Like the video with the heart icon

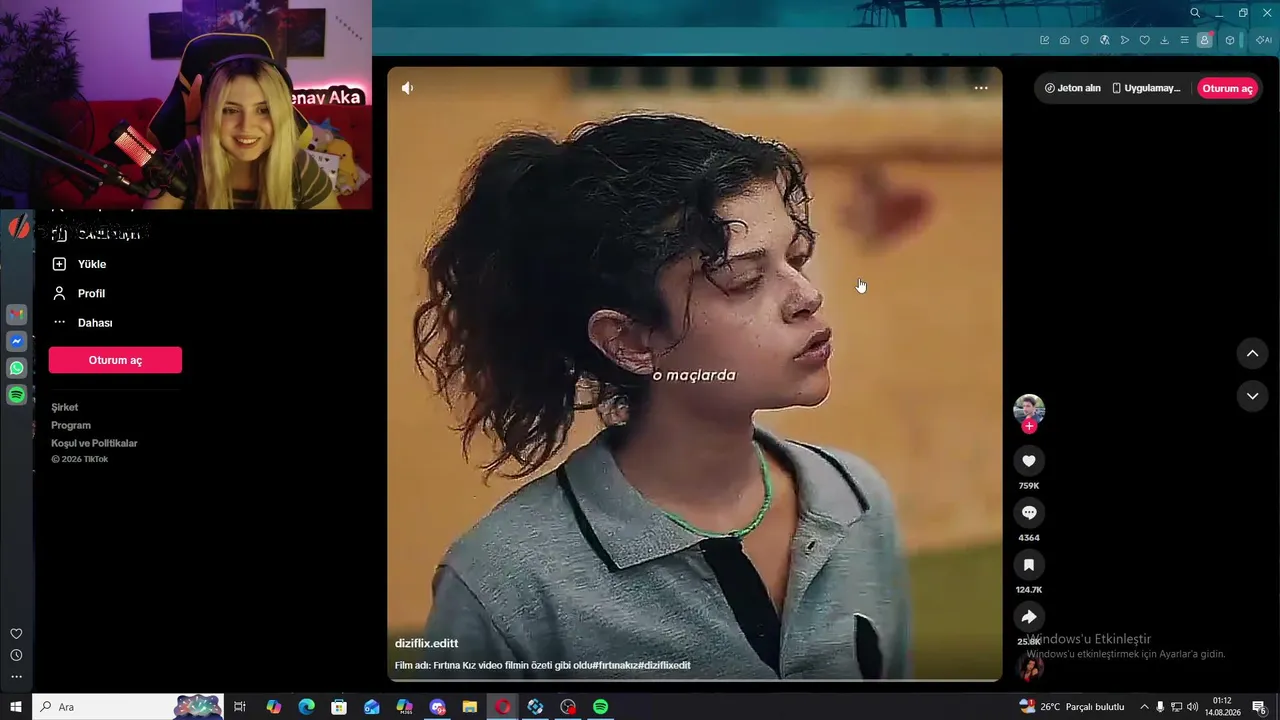point(1029,461)
